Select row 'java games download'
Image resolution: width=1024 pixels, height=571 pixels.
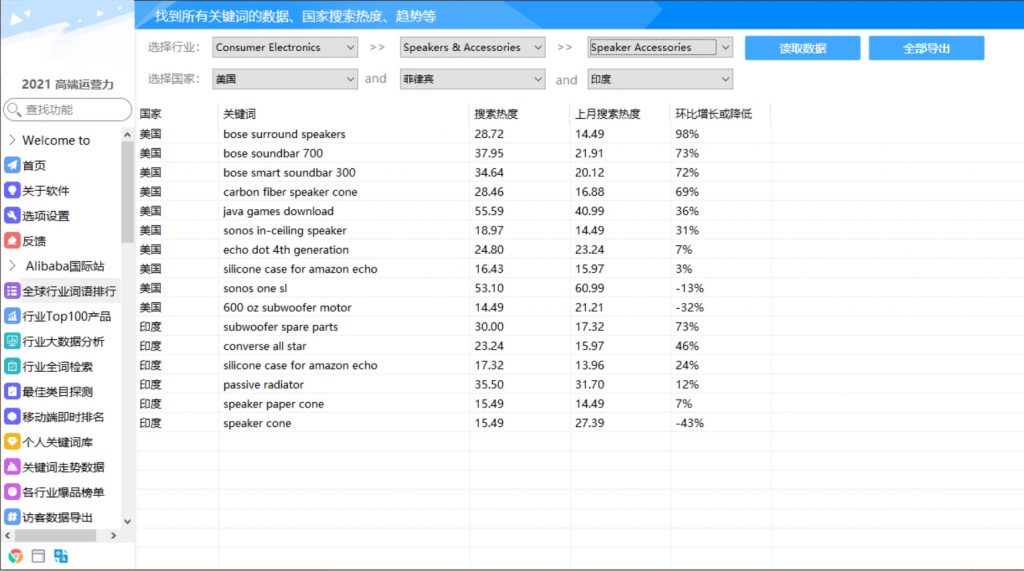pos(454,211)
